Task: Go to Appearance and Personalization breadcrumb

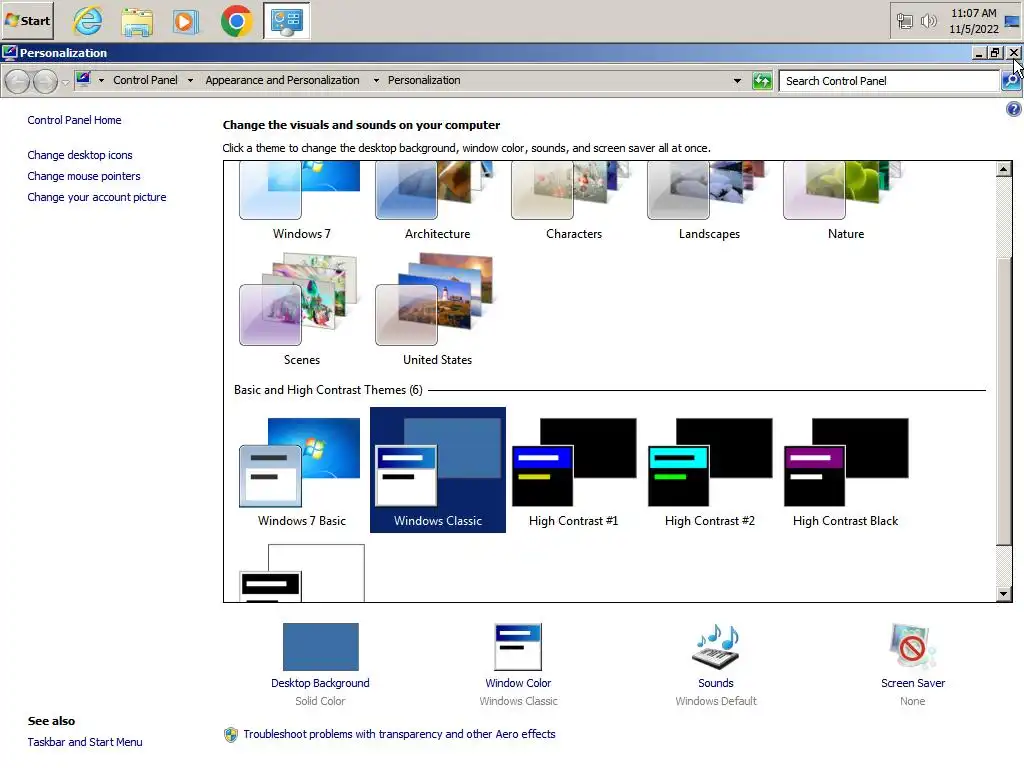Action: 282,80
